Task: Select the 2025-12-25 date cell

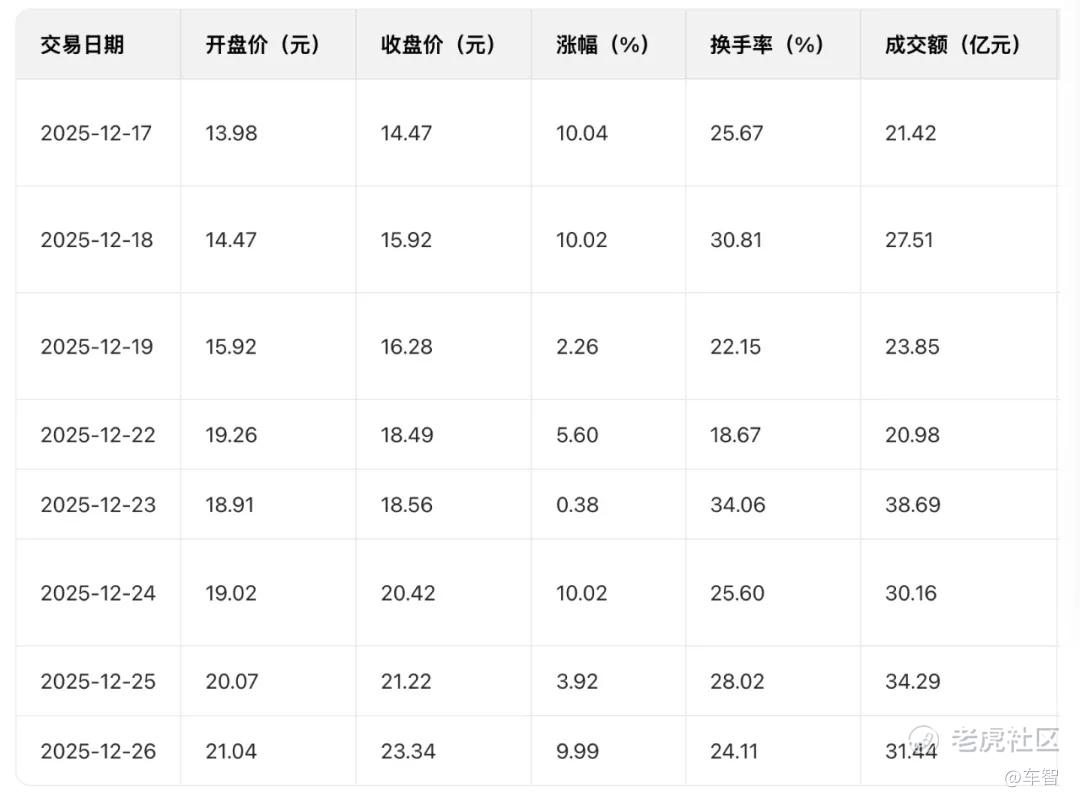Action: pyautogui.click(x=98, y=681)
